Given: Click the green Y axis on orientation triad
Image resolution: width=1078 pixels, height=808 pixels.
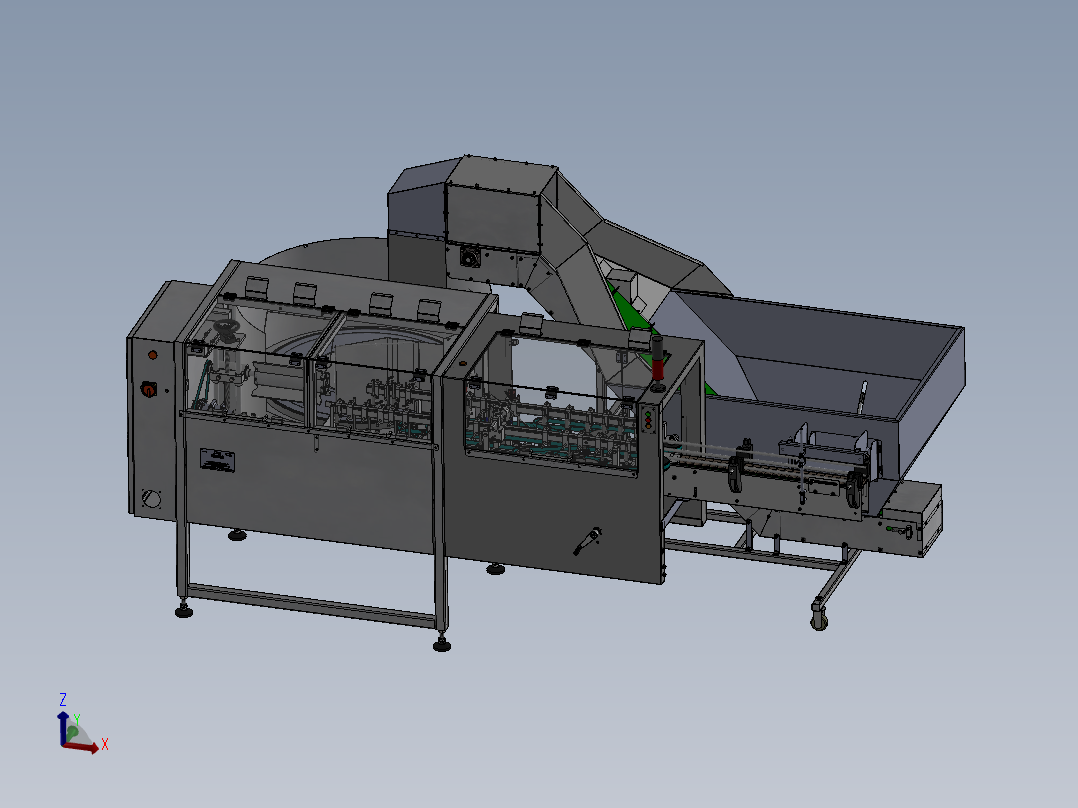Looking at the screenshot, I should coord(72,732).
